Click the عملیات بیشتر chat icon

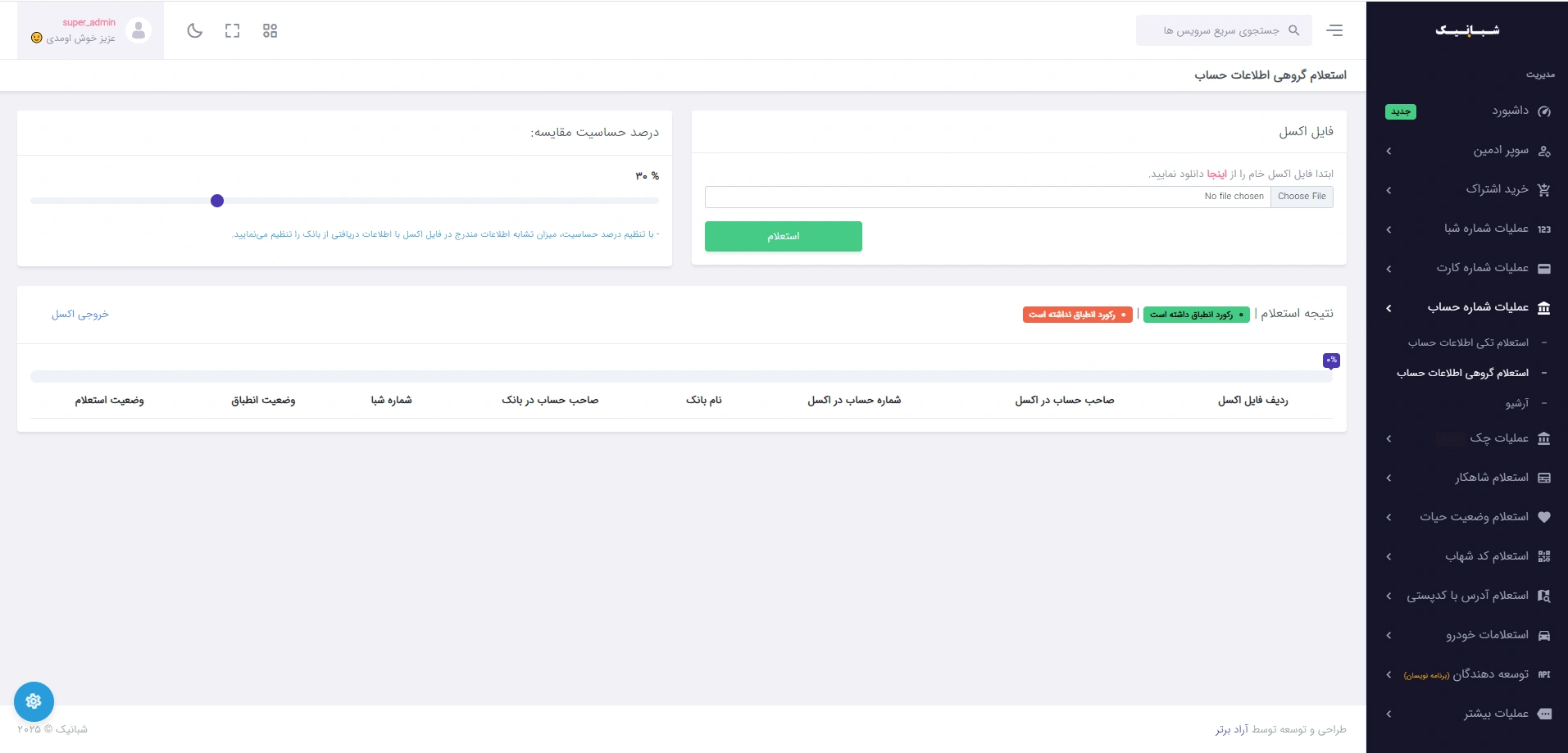1544,714
